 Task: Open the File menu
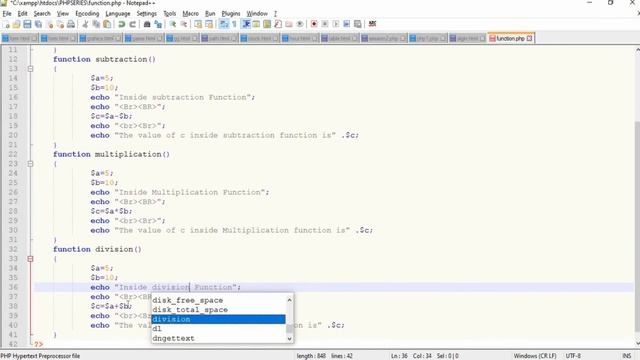pyautogui.click(x=7, y=13)
